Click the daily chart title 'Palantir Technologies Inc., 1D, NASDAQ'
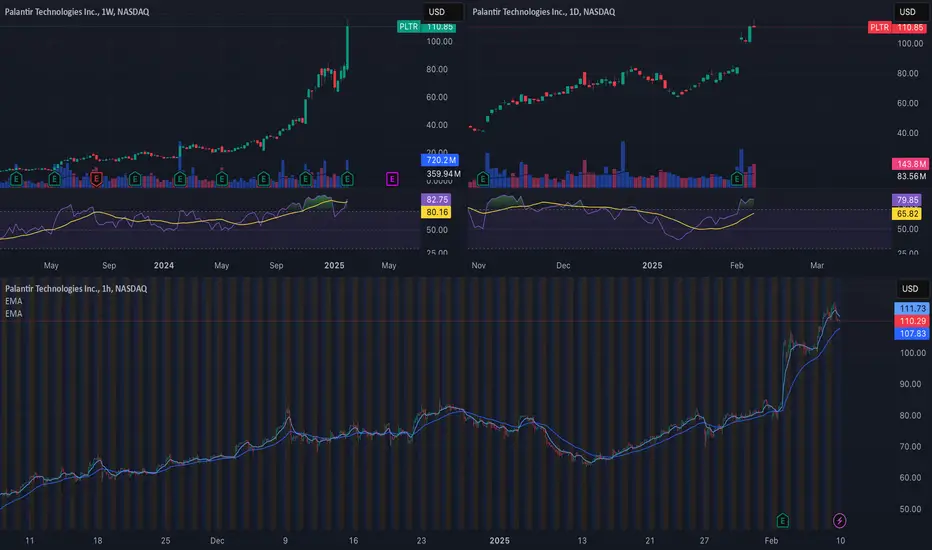Viewport: 932px width, 550px height. coord(543,12)
